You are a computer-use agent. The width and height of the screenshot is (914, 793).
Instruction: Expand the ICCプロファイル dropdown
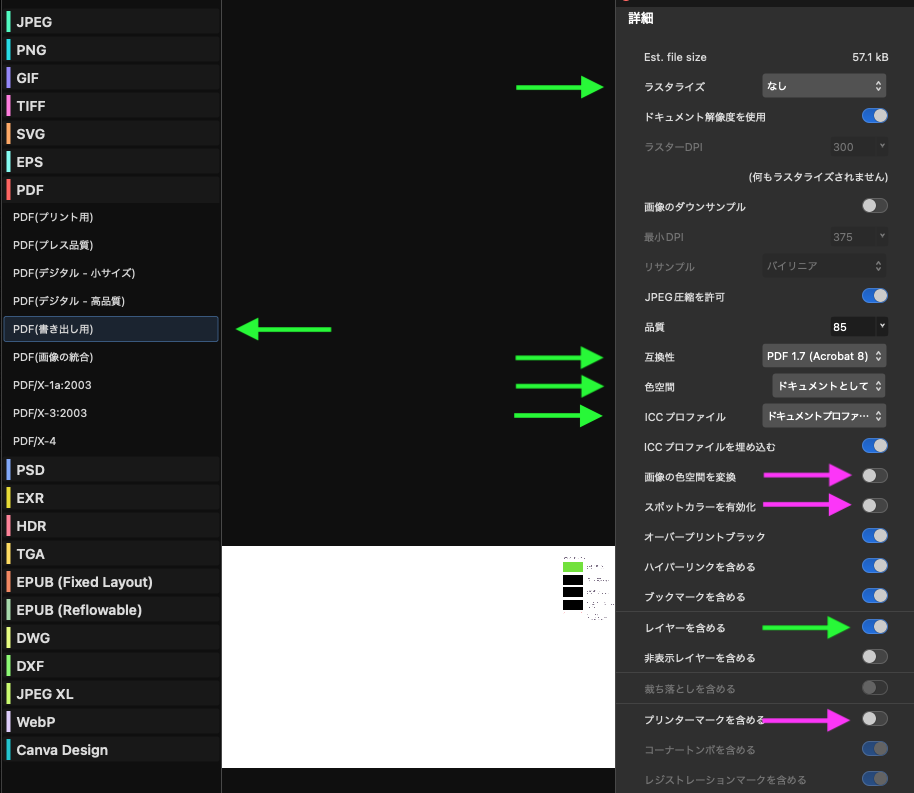(823, 416)
